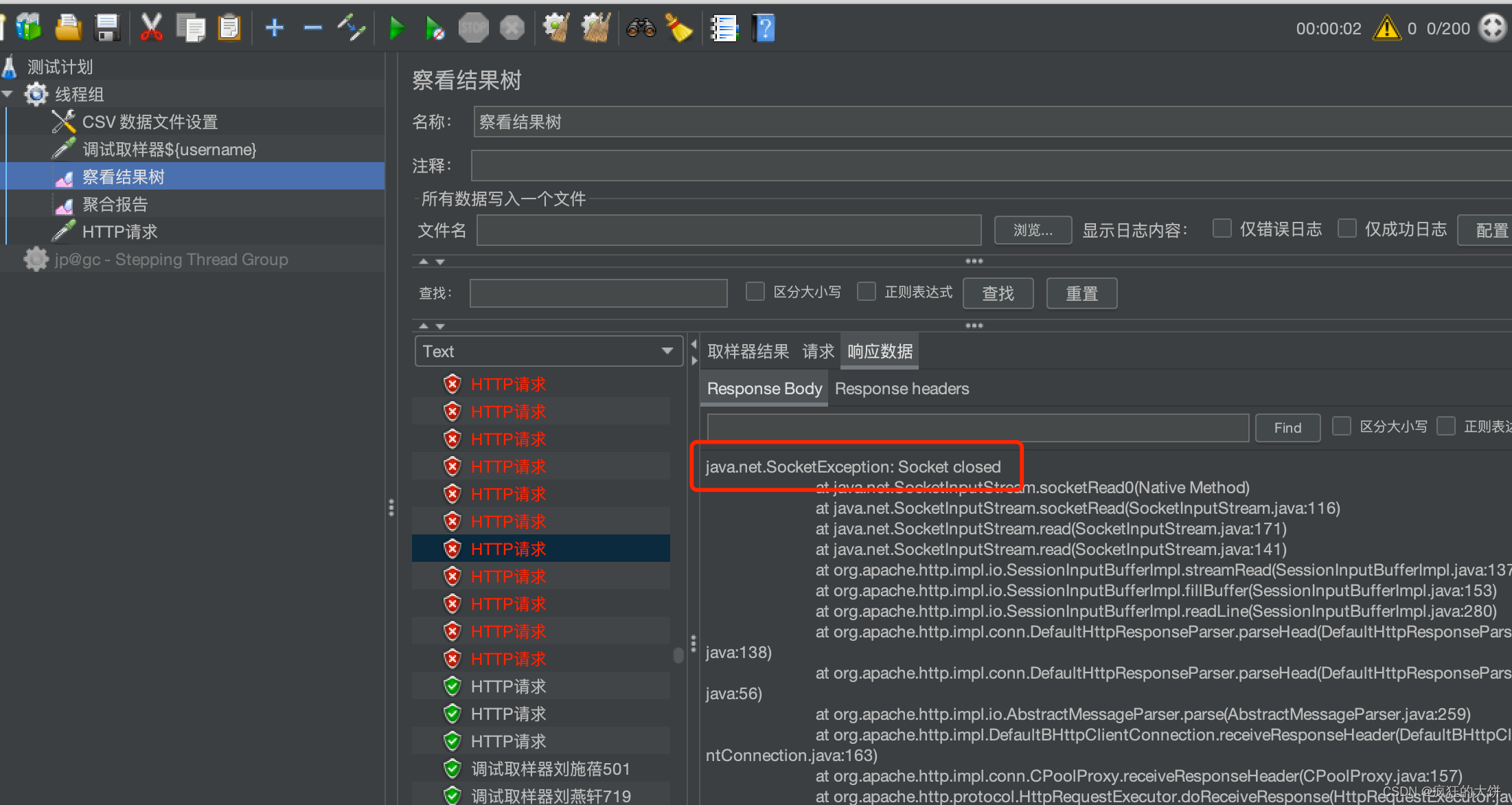Click the green Start/Run test button
Viewport: 1512px width, 805px height.
tap(396, 26)
